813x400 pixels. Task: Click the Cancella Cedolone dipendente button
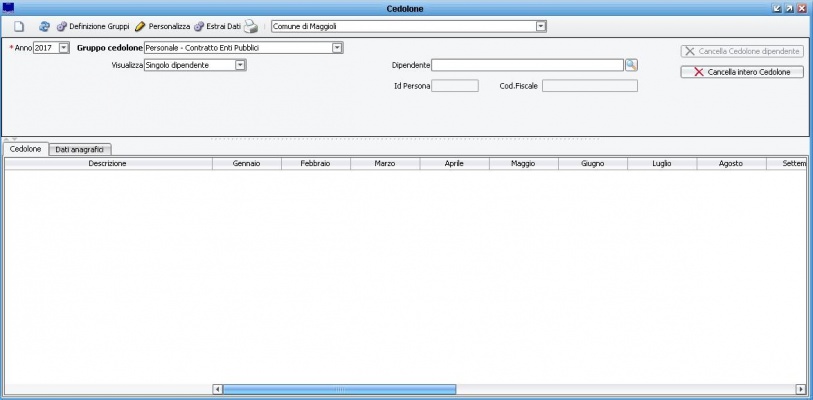tap(742, 51)
